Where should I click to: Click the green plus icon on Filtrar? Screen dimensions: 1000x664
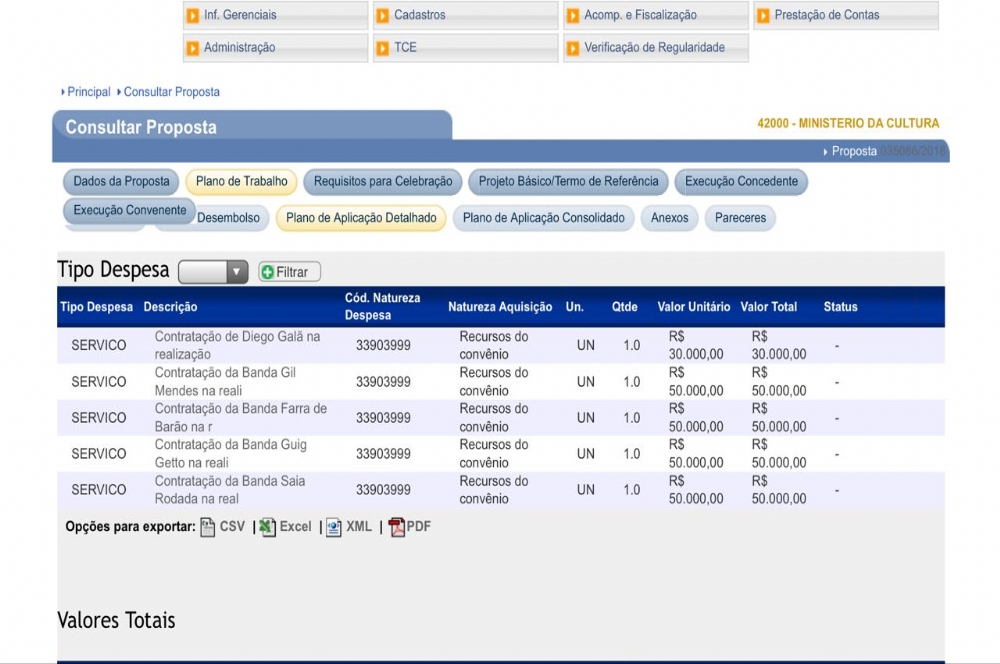(x=267, y=272)
